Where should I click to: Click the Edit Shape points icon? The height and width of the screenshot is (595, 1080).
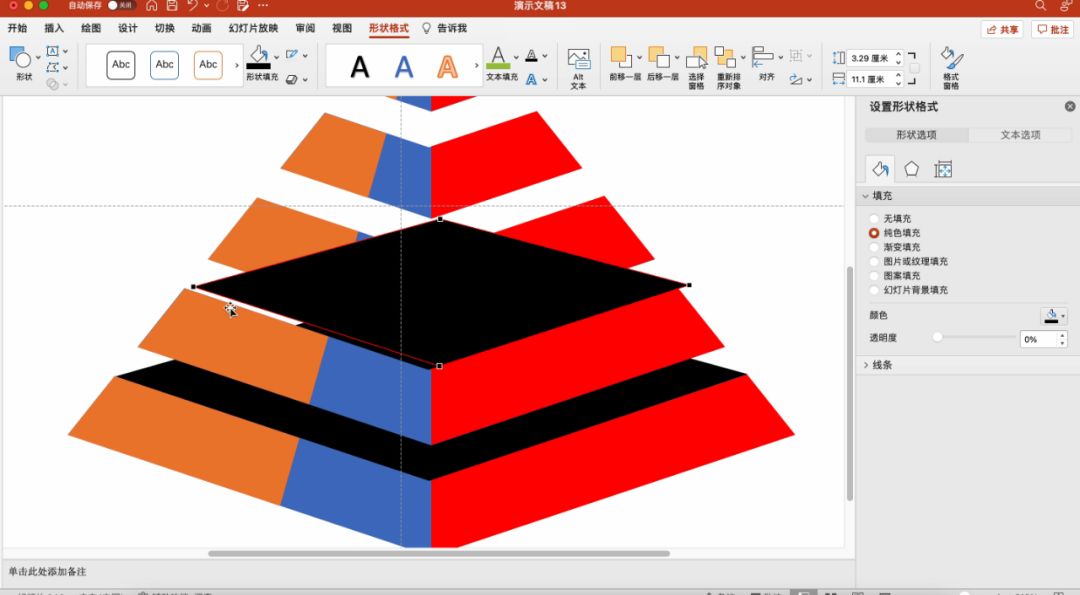[x=52, y=67]
